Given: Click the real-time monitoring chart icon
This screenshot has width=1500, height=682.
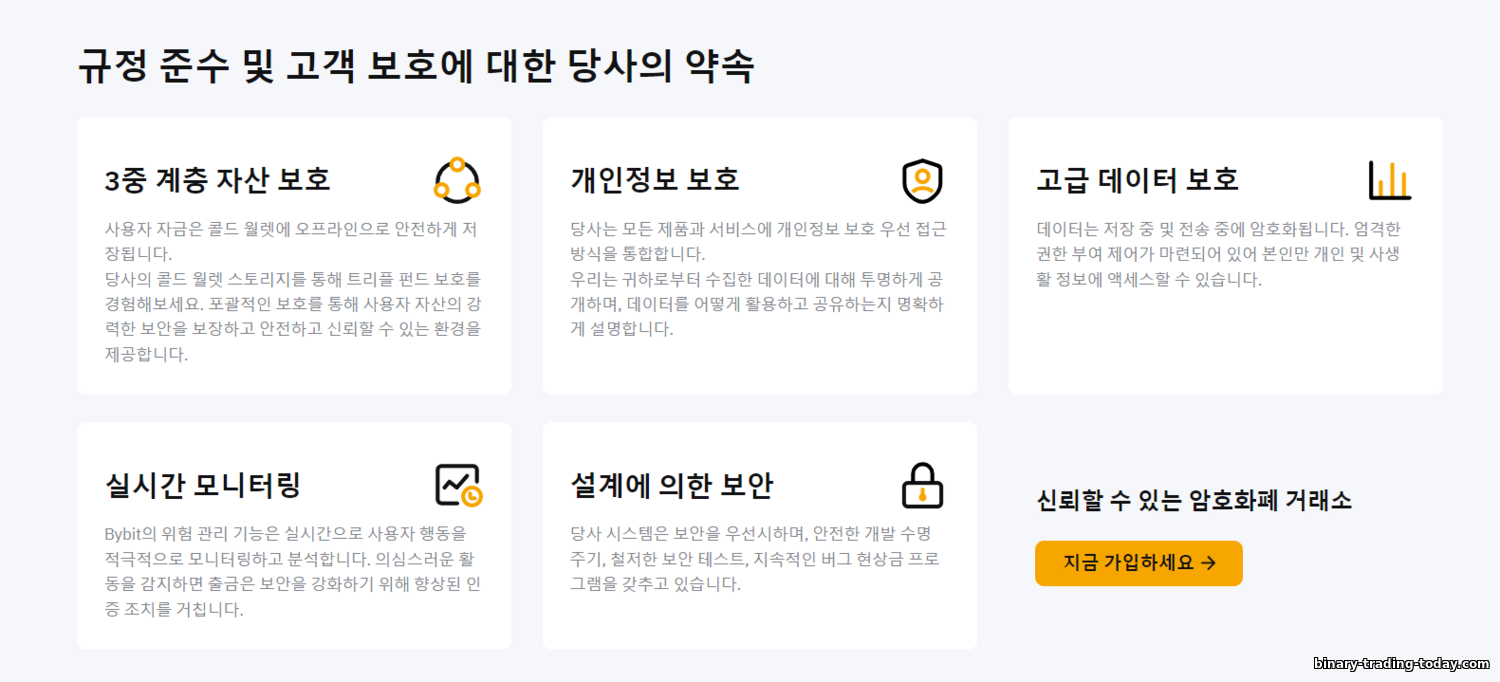Looking at the screenshot, I should (459, 485).
